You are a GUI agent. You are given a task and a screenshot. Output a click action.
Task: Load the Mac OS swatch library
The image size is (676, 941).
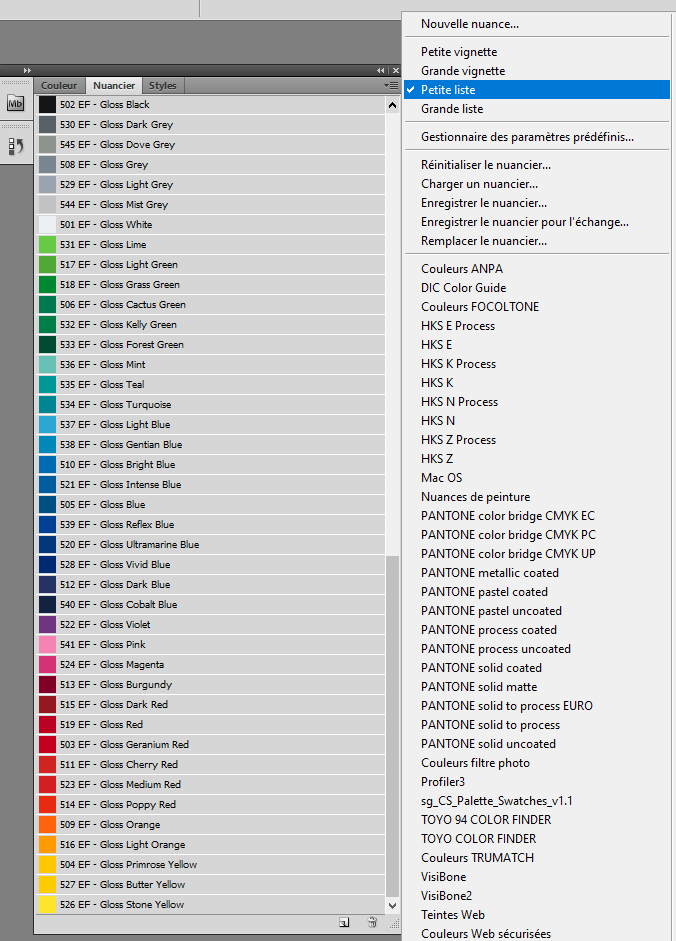[441, 478]
